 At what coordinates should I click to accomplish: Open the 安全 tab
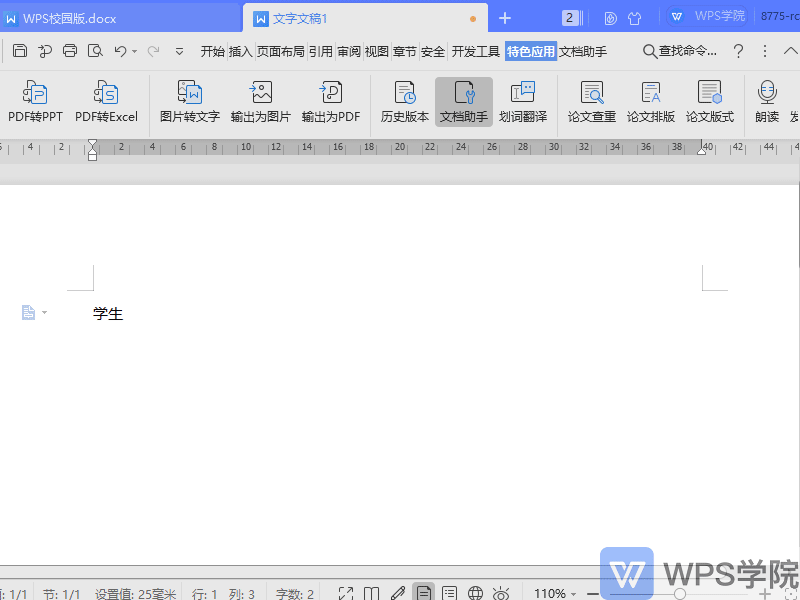point(433,51)
